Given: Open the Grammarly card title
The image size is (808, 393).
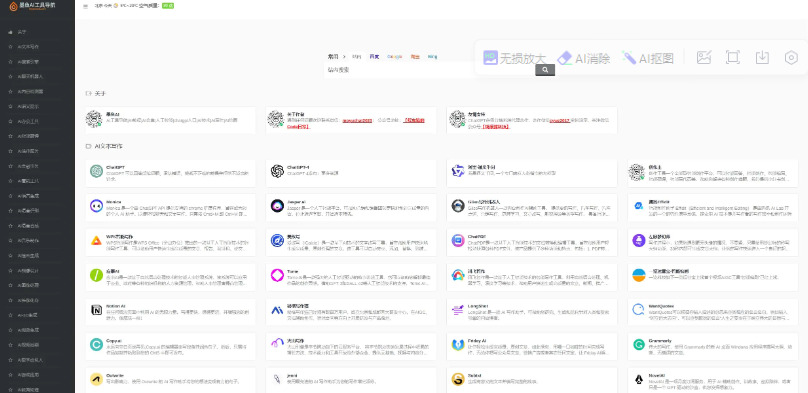Looking at the screenshot, I should 660,340.
